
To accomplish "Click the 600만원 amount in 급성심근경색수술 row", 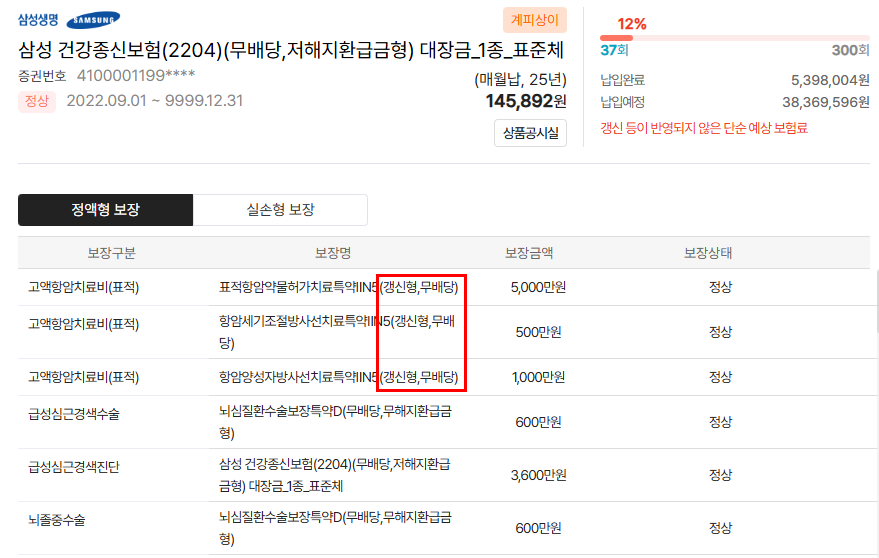I will 538,422.
